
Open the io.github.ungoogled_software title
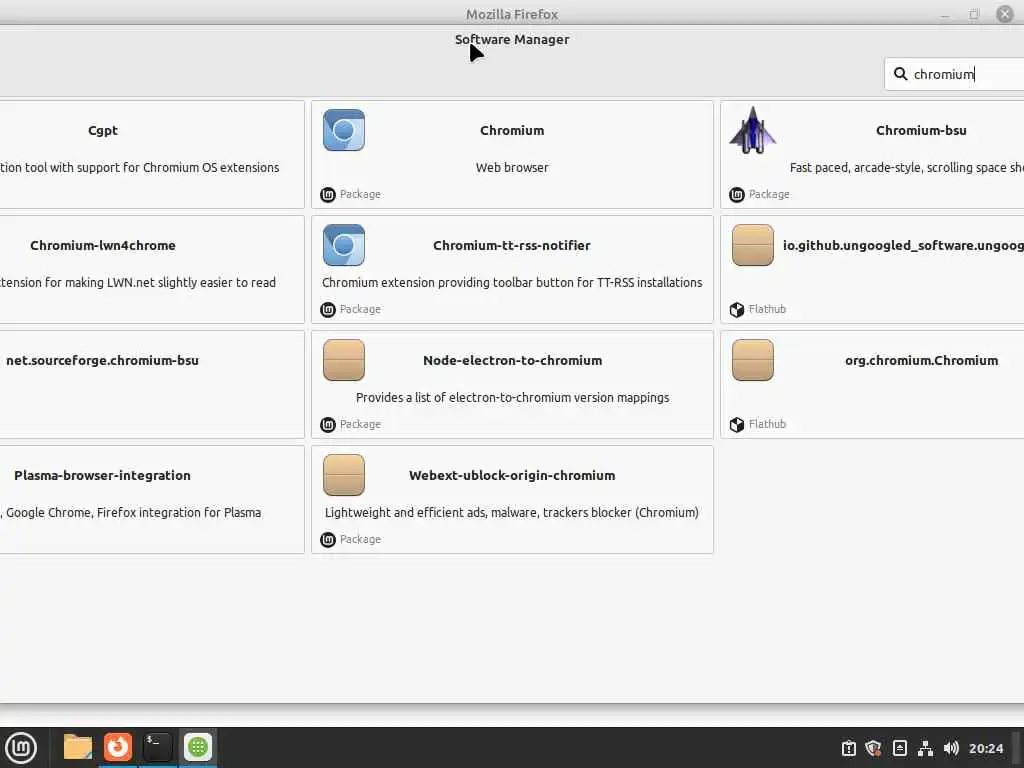pos(903,246)
